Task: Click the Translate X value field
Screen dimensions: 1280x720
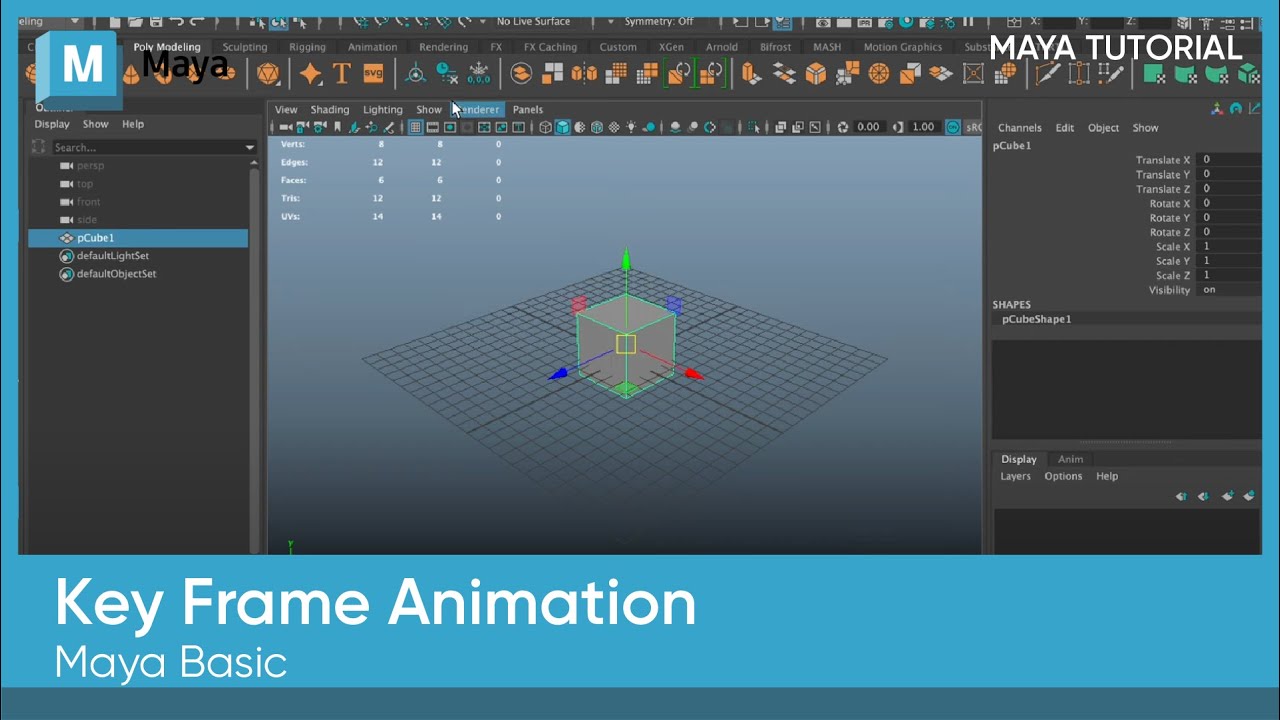Action: point(1229,160)
